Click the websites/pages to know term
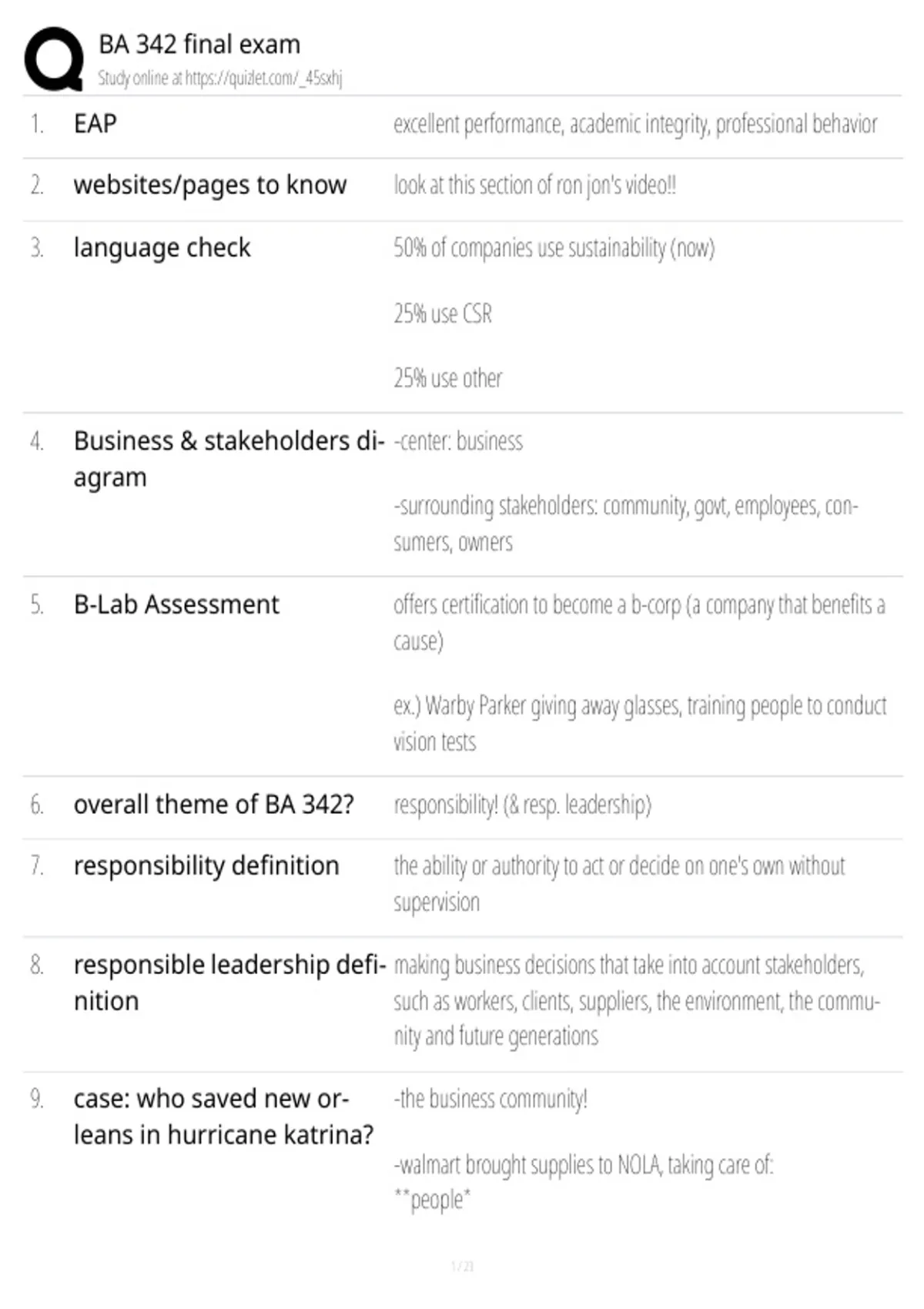This screenshot has height=1309, width=924. (210, 185)
